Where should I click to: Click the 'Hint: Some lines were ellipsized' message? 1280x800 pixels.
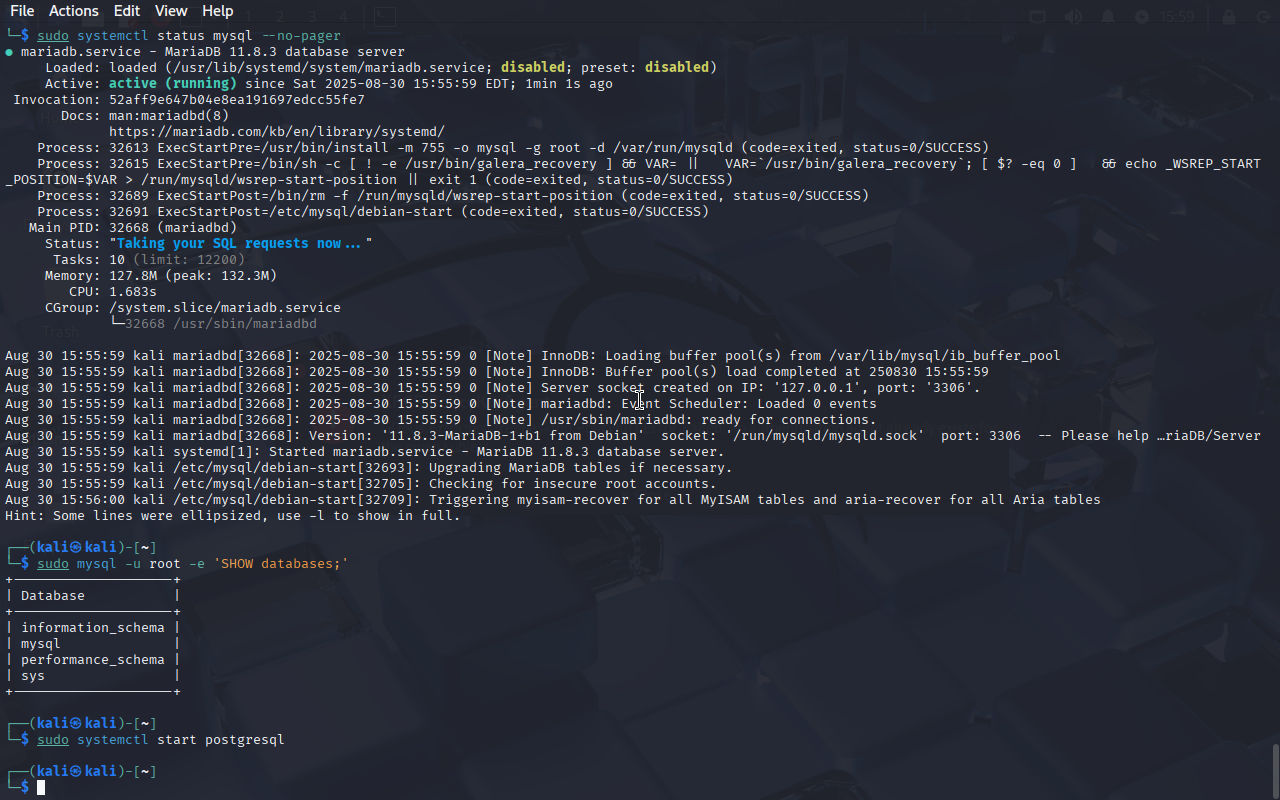click(233, 516)
